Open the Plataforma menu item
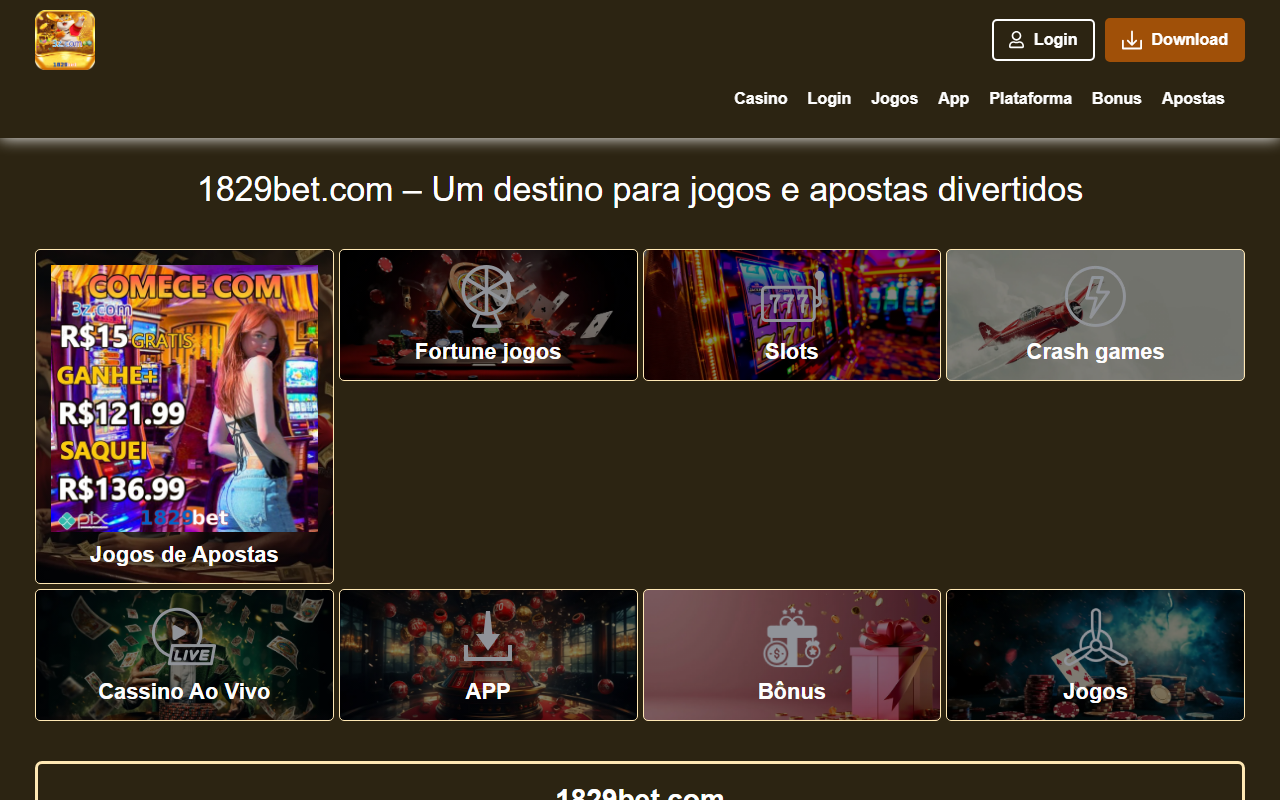 click(x=1030, y=98)
